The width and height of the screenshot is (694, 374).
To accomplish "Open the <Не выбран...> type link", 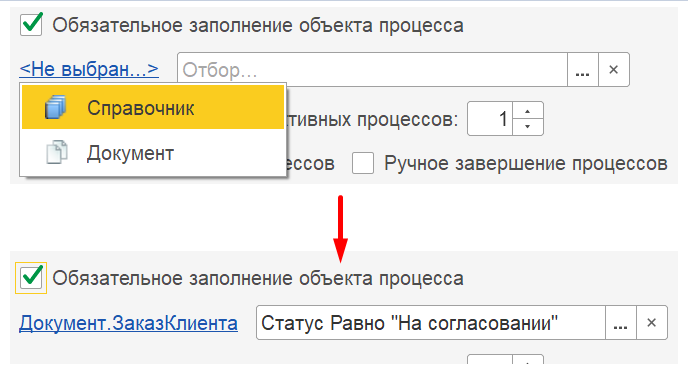I will [x=89, y=69].
